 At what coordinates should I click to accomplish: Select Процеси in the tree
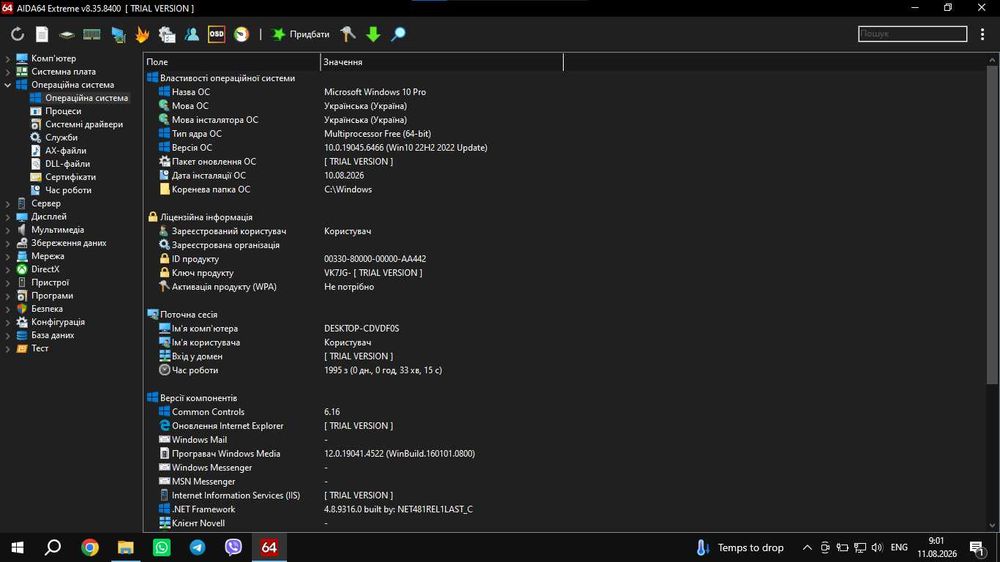click(x=62, y=111)
